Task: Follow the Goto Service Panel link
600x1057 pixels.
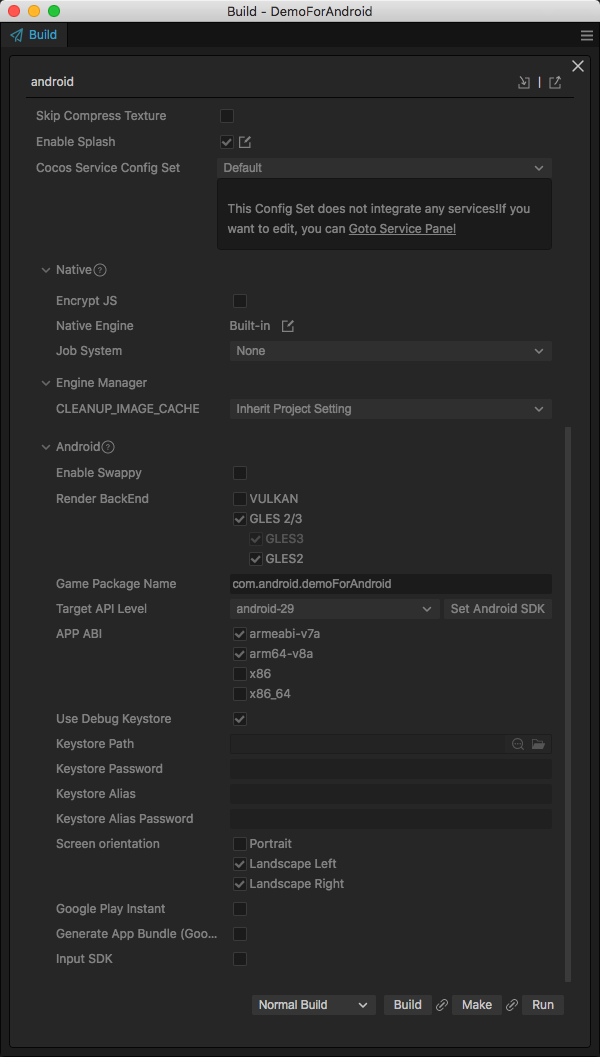Action: click(x=402, y=229)
